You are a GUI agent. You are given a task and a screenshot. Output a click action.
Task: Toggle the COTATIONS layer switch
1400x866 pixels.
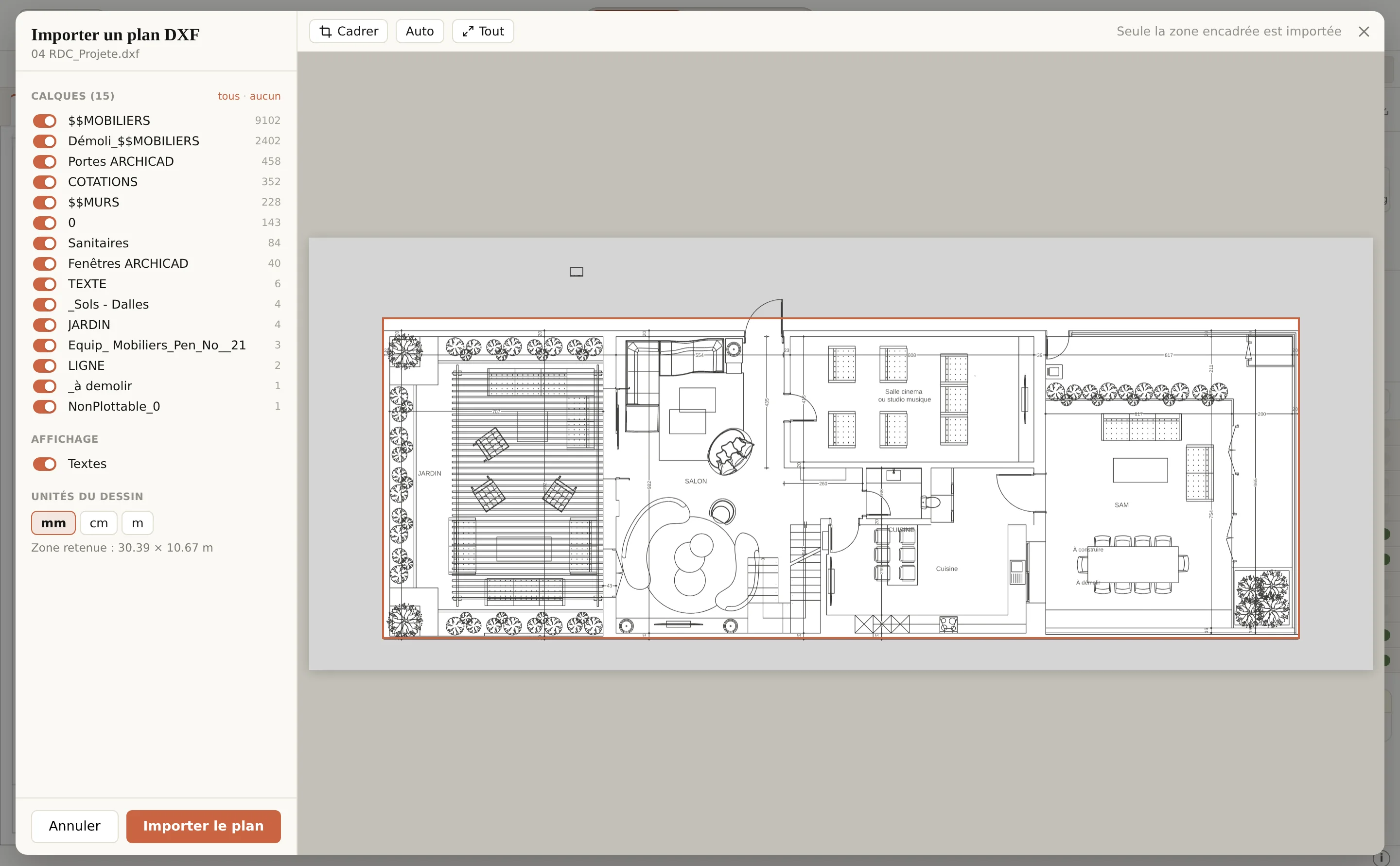(x=45, y=182)
